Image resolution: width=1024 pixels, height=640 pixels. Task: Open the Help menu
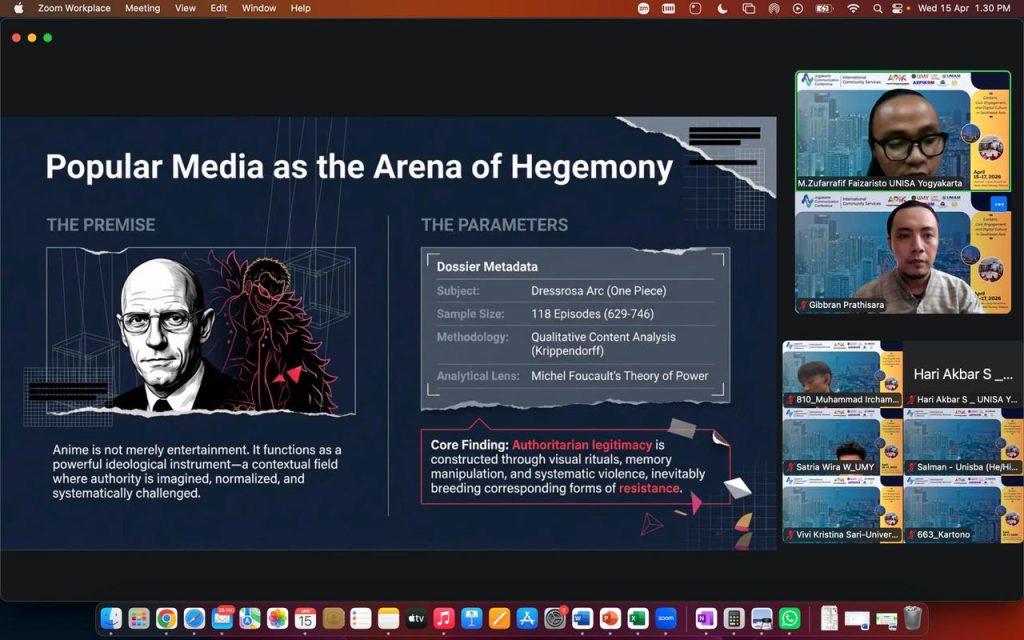pyautogui.click(x=300, y=8)
